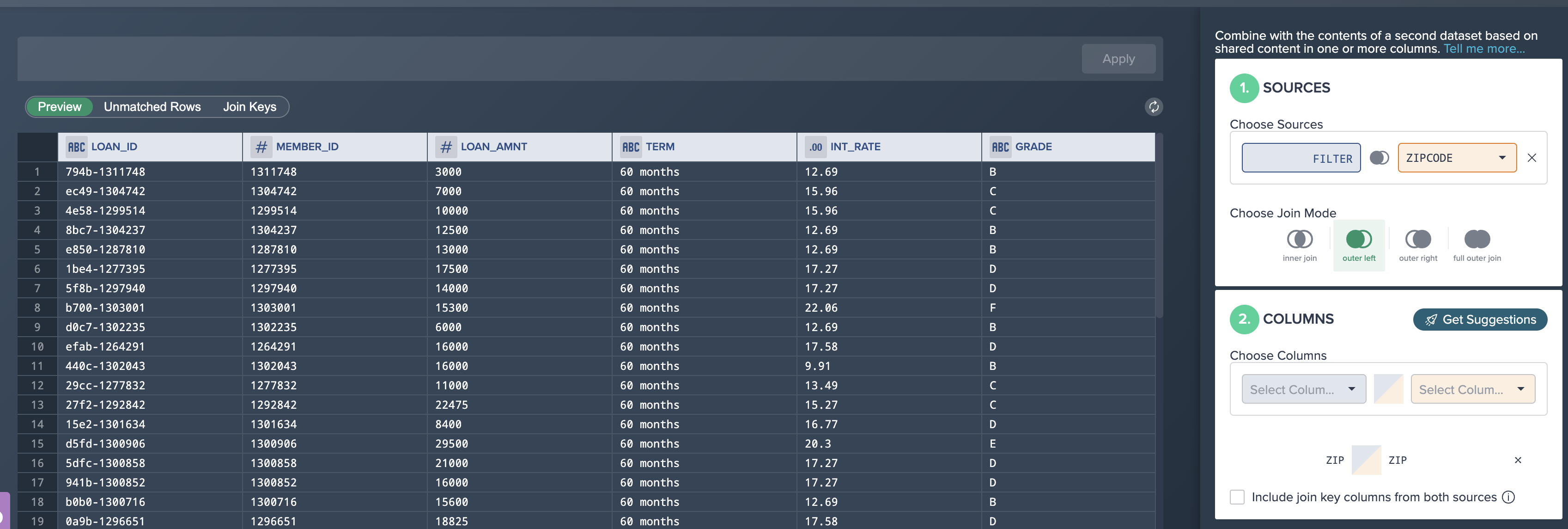
Task: Toggle the switch between FILTER and ZIPCODE
Action: coord(1379,158)
